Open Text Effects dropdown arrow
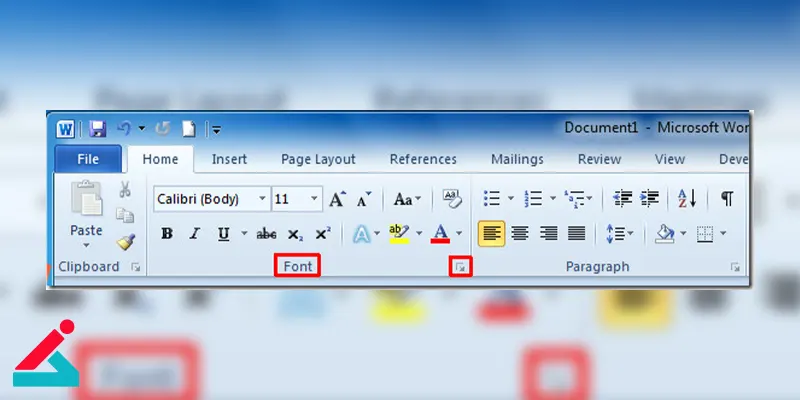Screen dimensions: 800x400 click(x=377, y=234)
